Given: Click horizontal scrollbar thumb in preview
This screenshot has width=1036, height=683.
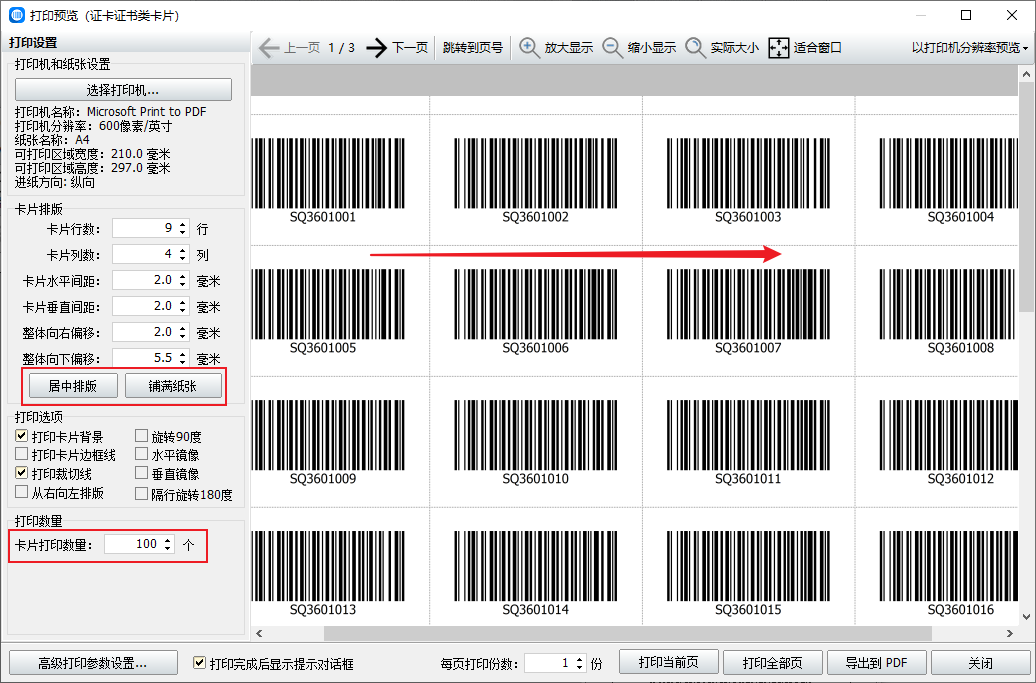Looking at the screenshot, I should [628, 633].
